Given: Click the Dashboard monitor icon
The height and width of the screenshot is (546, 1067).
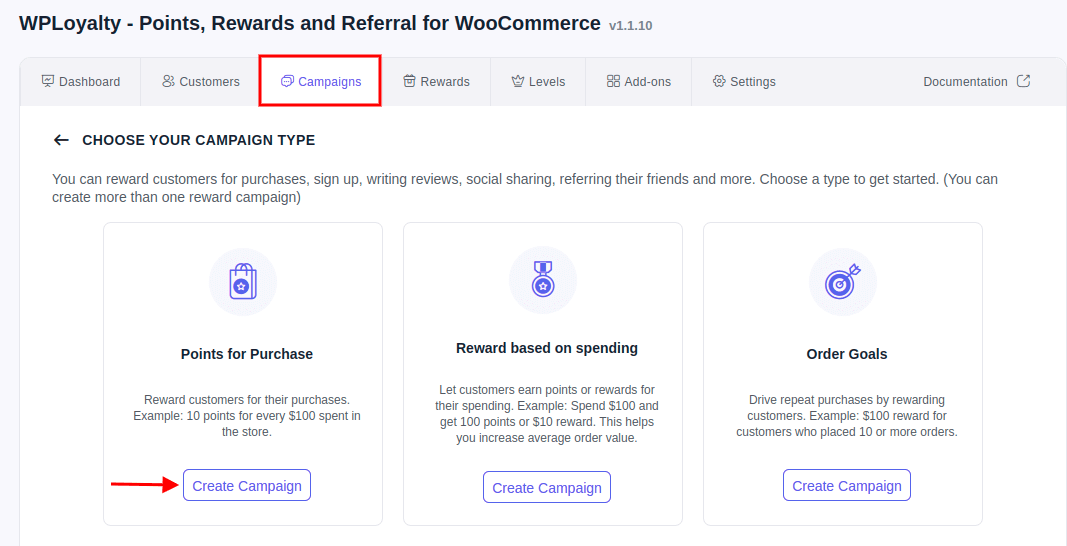Looking at the screenshot, I should coord(48,81).
